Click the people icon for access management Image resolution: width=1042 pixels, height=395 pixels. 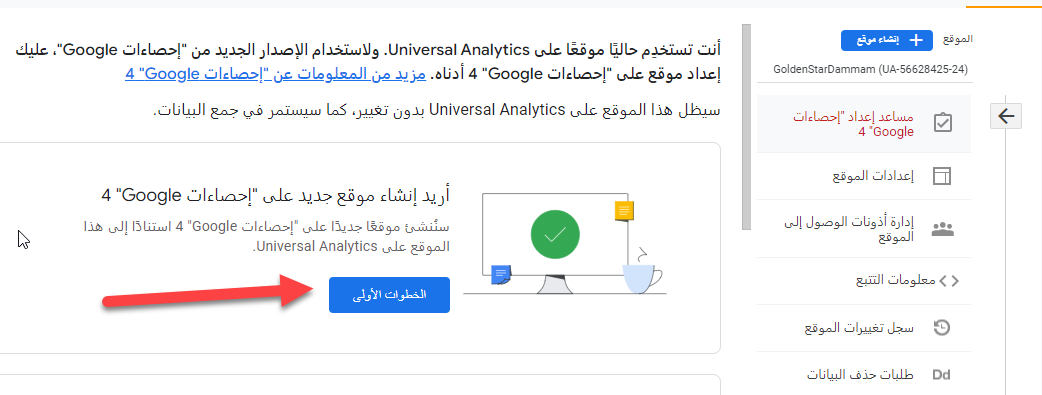pyautogui.click(x=942, y=229)
